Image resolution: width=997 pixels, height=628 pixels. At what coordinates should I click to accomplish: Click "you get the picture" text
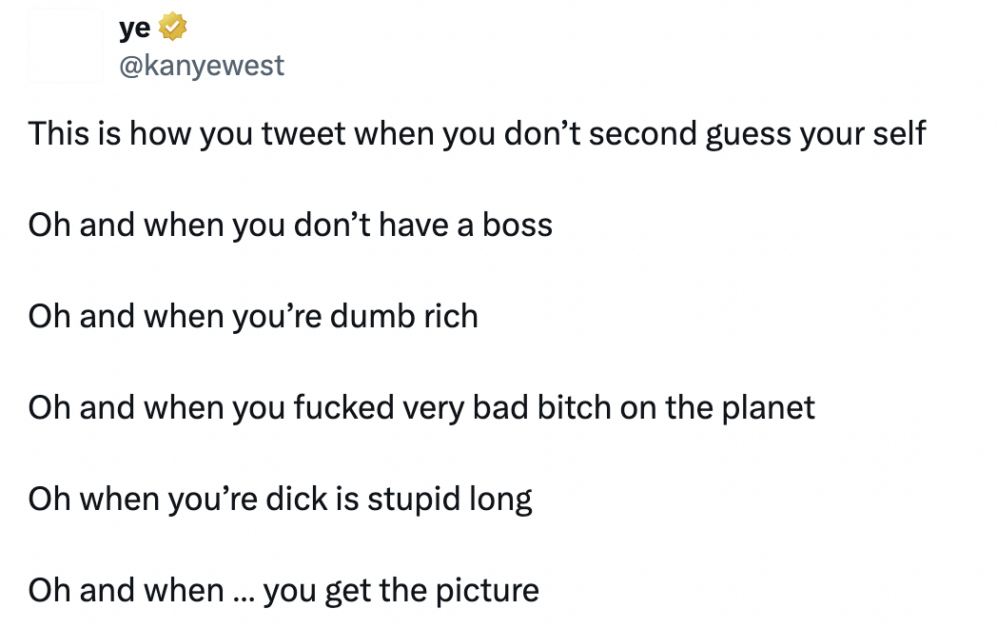click(401, 592)
